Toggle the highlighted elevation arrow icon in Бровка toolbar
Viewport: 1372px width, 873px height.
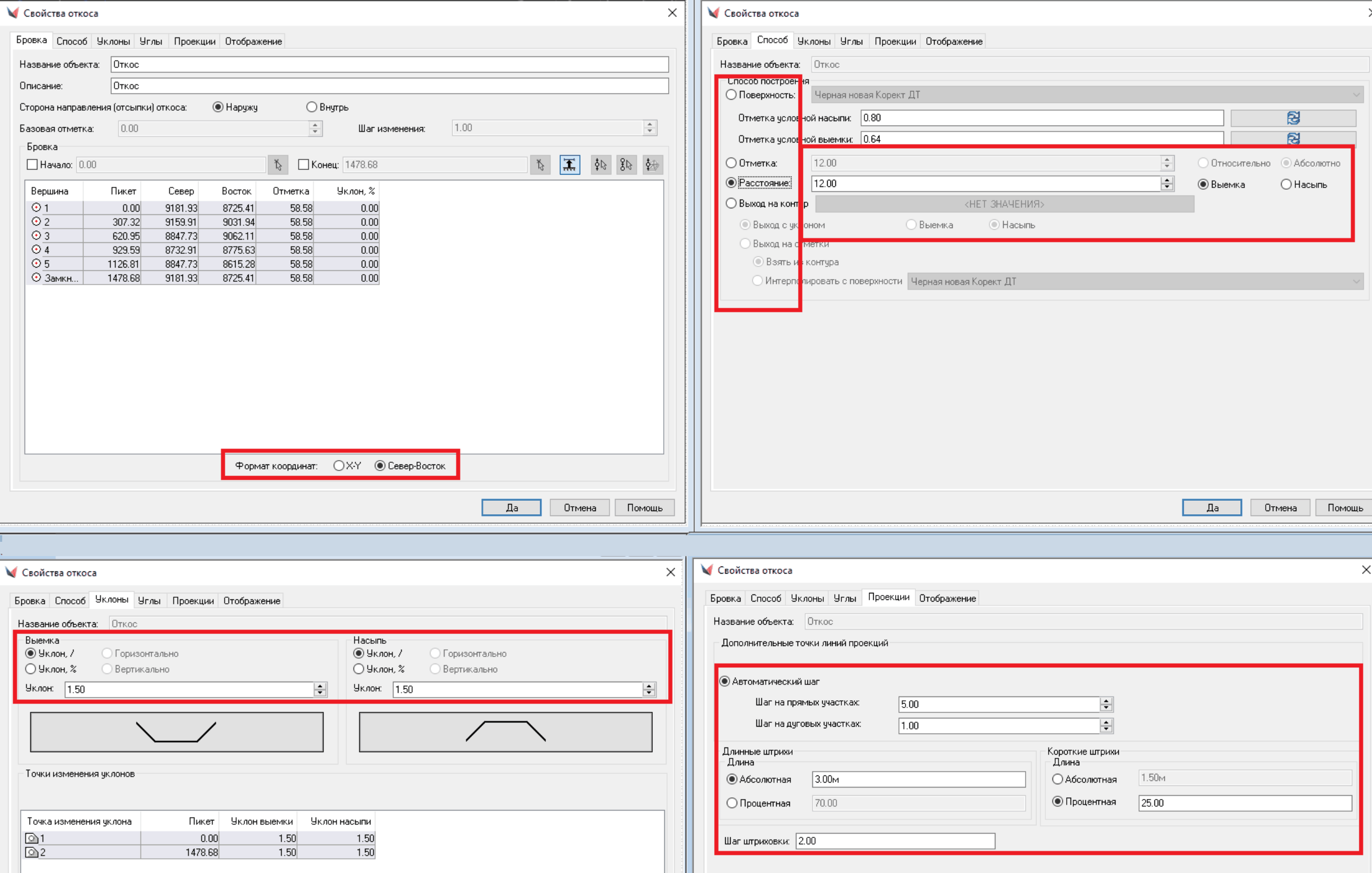pyautogui.click(x=569, y=165)
